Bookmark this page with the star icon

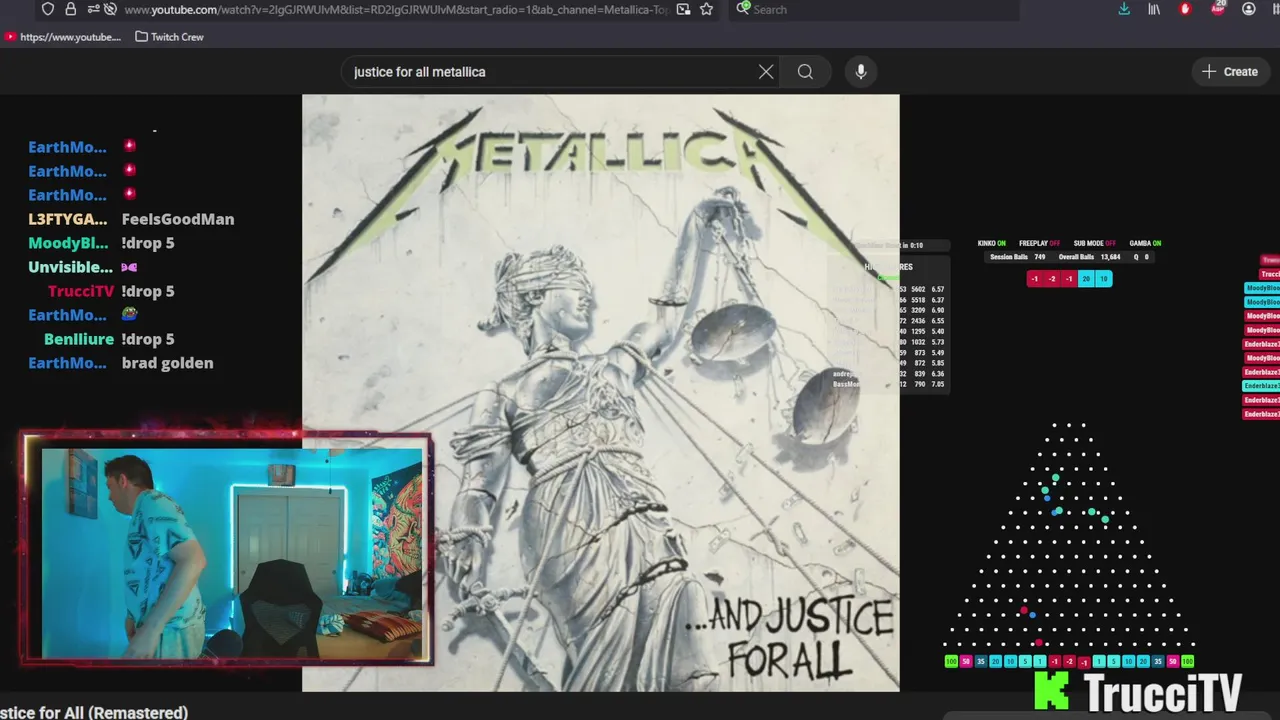point(706,9)
